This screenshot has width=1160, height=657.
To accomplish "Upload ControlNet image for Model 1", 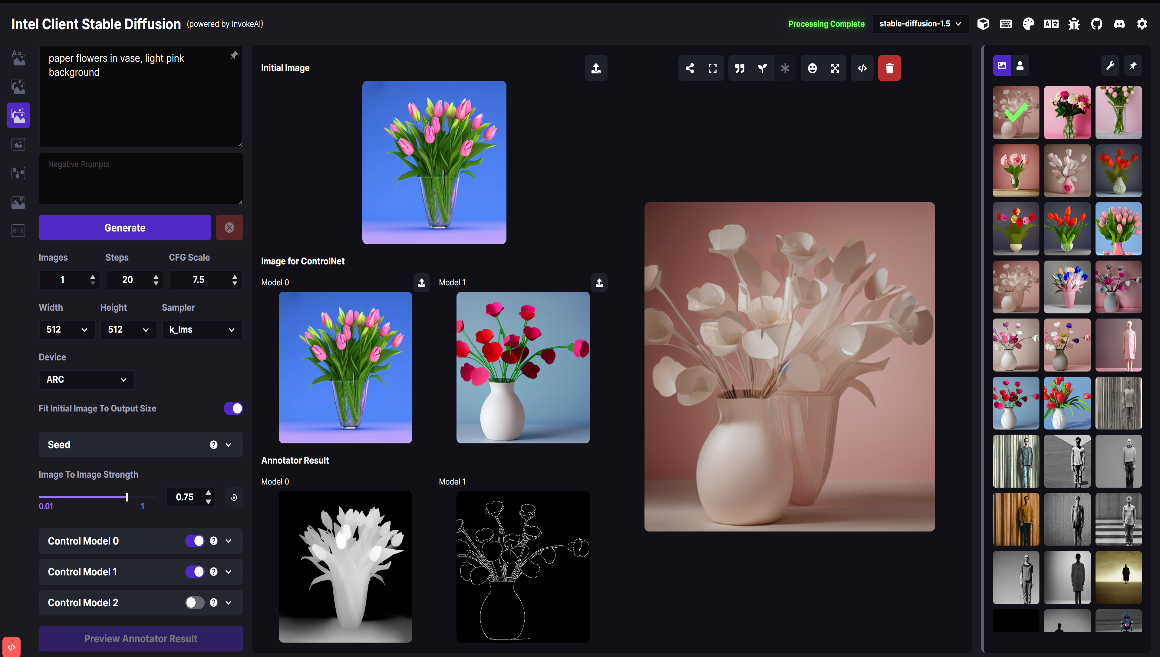I will [x=599, y=283].
